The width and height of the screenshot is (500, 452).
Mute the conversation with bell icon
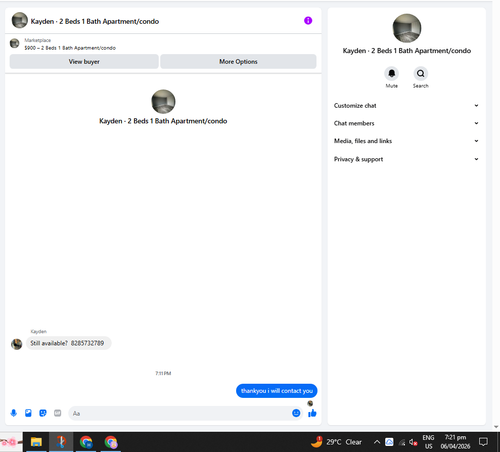[x=392, y=73]
